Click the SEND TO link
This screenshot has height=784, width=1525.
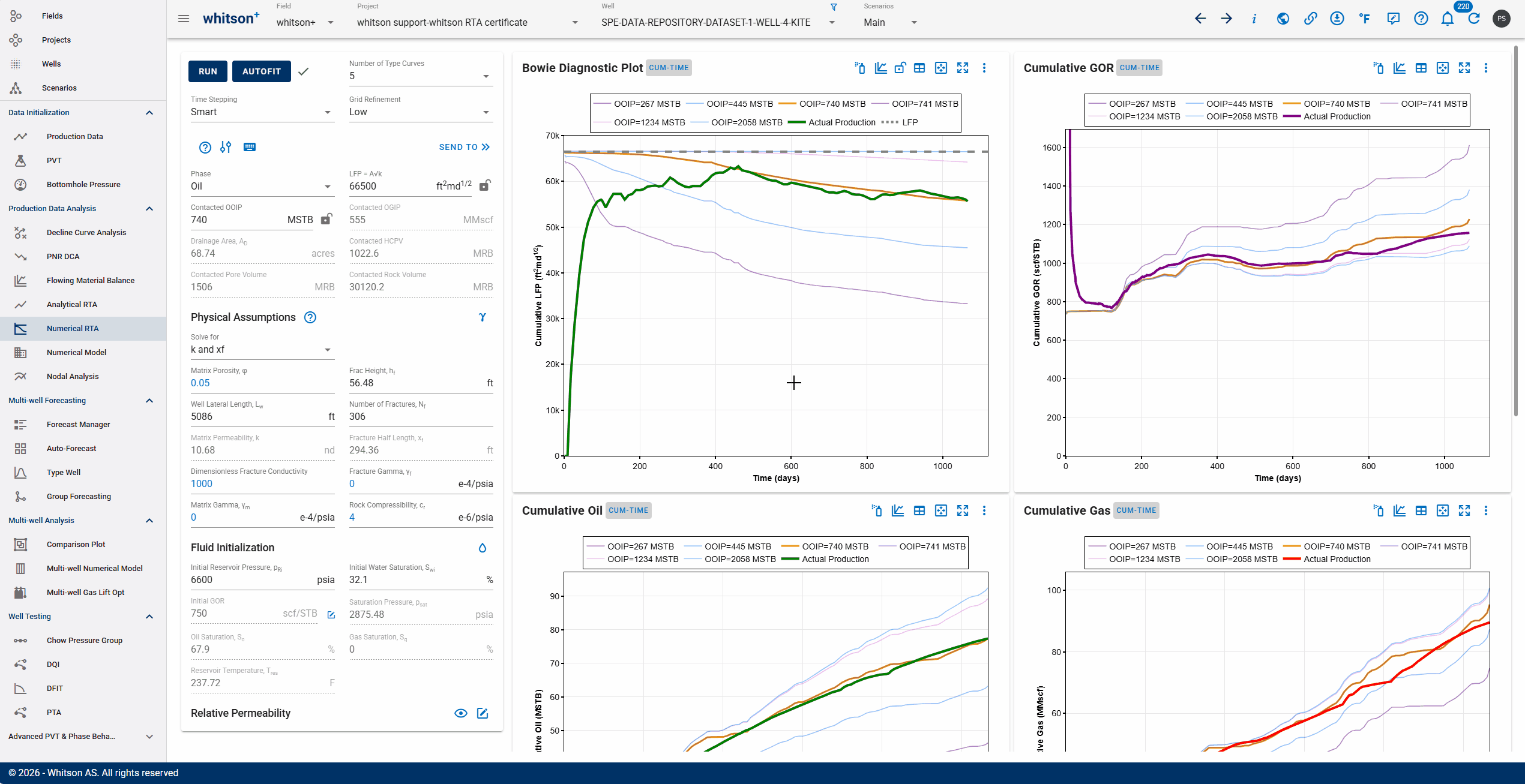465,147
